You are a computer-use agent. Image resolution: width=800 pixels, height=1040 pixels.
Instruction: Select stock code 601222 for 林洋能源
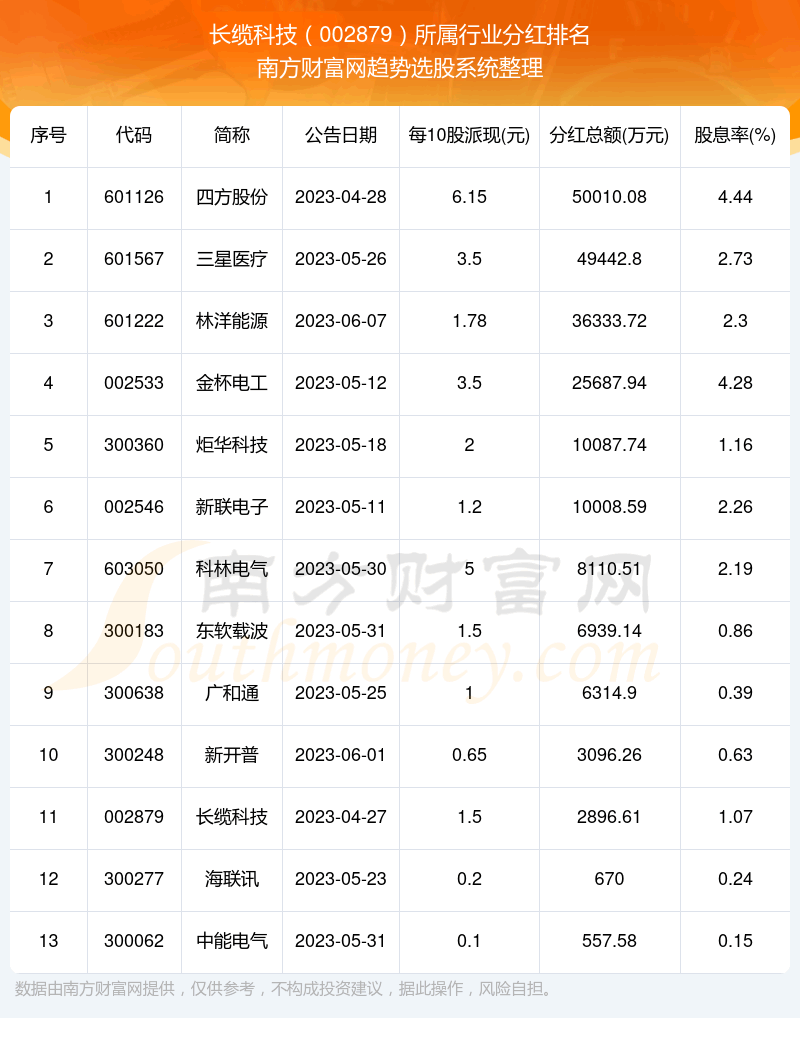click(134, 321)
